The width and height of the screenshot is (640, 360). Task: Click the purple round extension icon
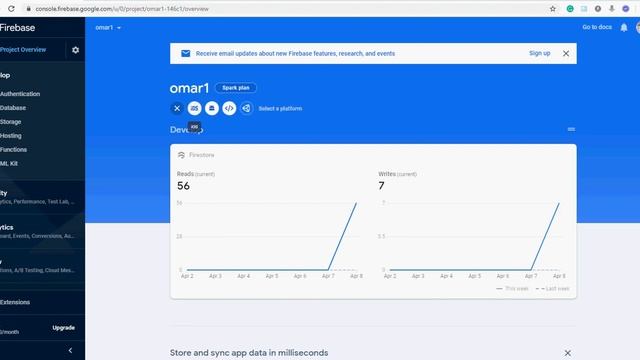click(x=625, y=9)
